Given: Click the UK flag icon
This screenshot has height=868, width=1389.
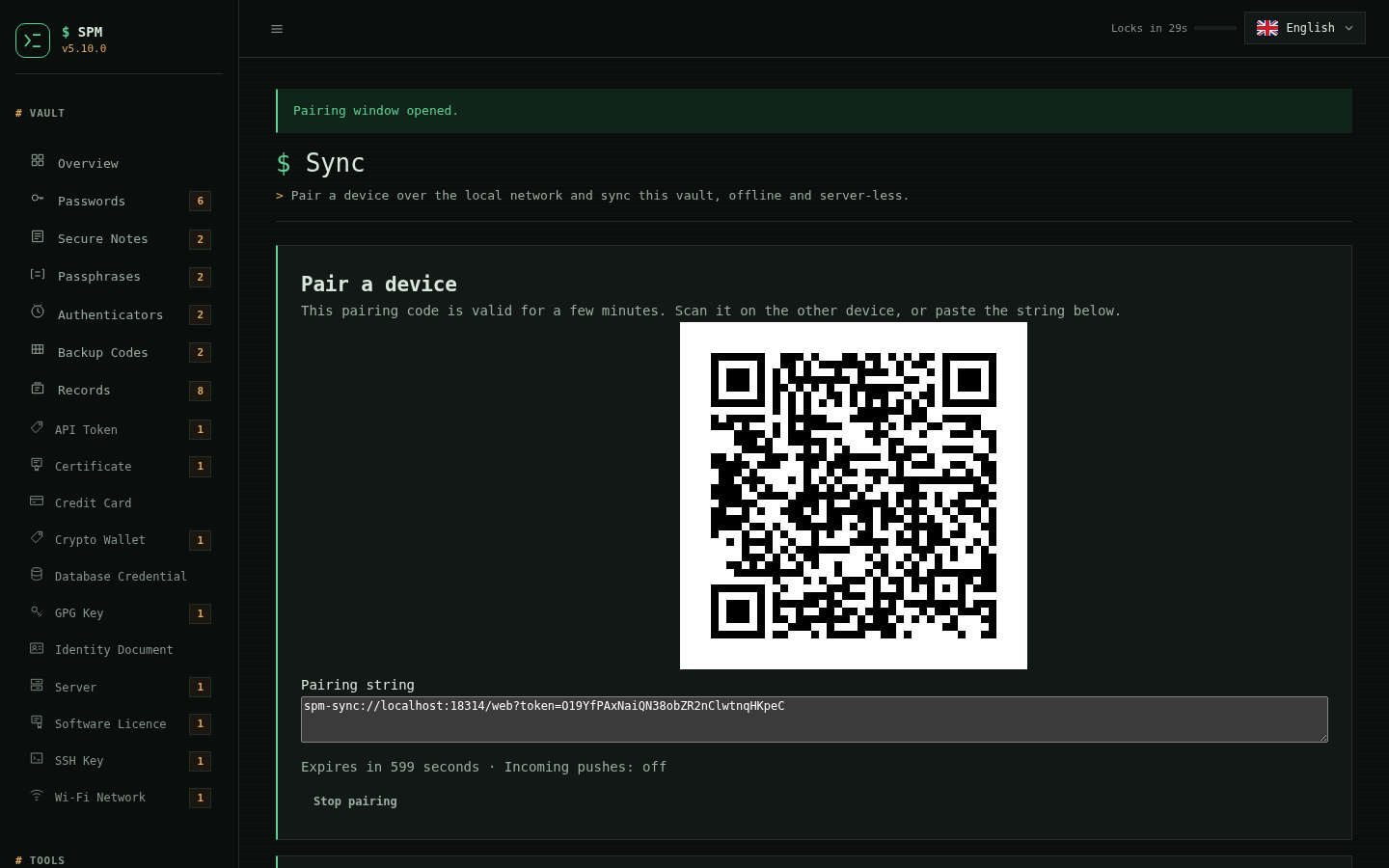Looking at the screenshot, I should [1267, 28].
